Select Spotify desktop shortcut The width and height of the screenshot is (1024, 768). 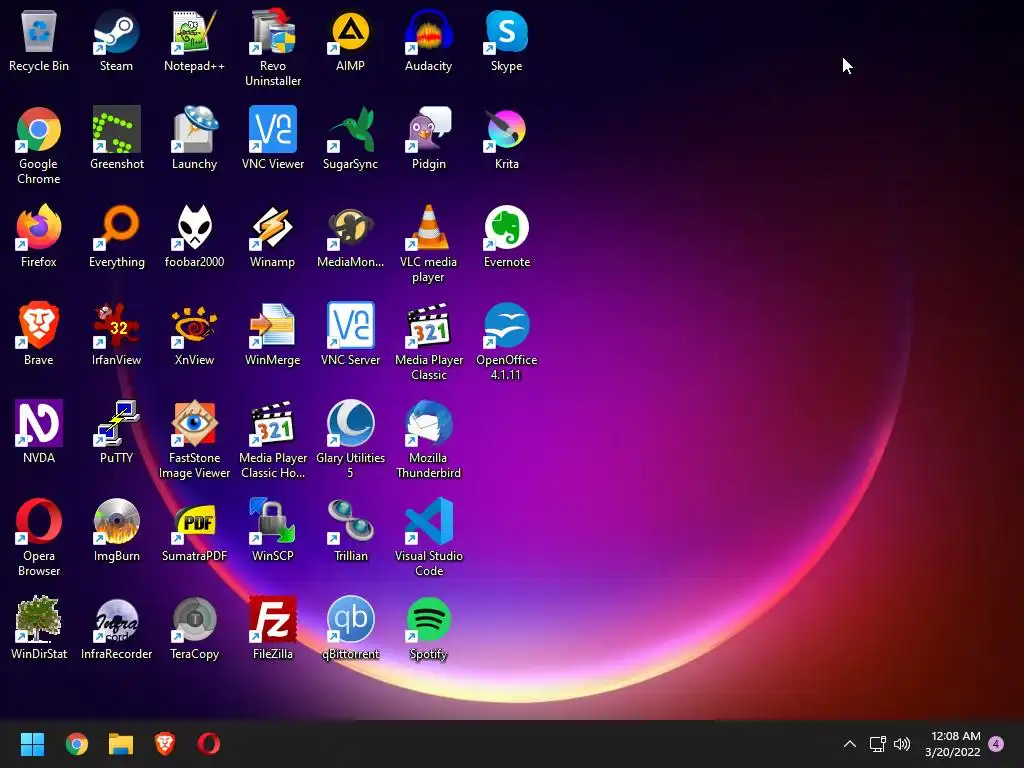pyautogui.click(x=428, y=620)
